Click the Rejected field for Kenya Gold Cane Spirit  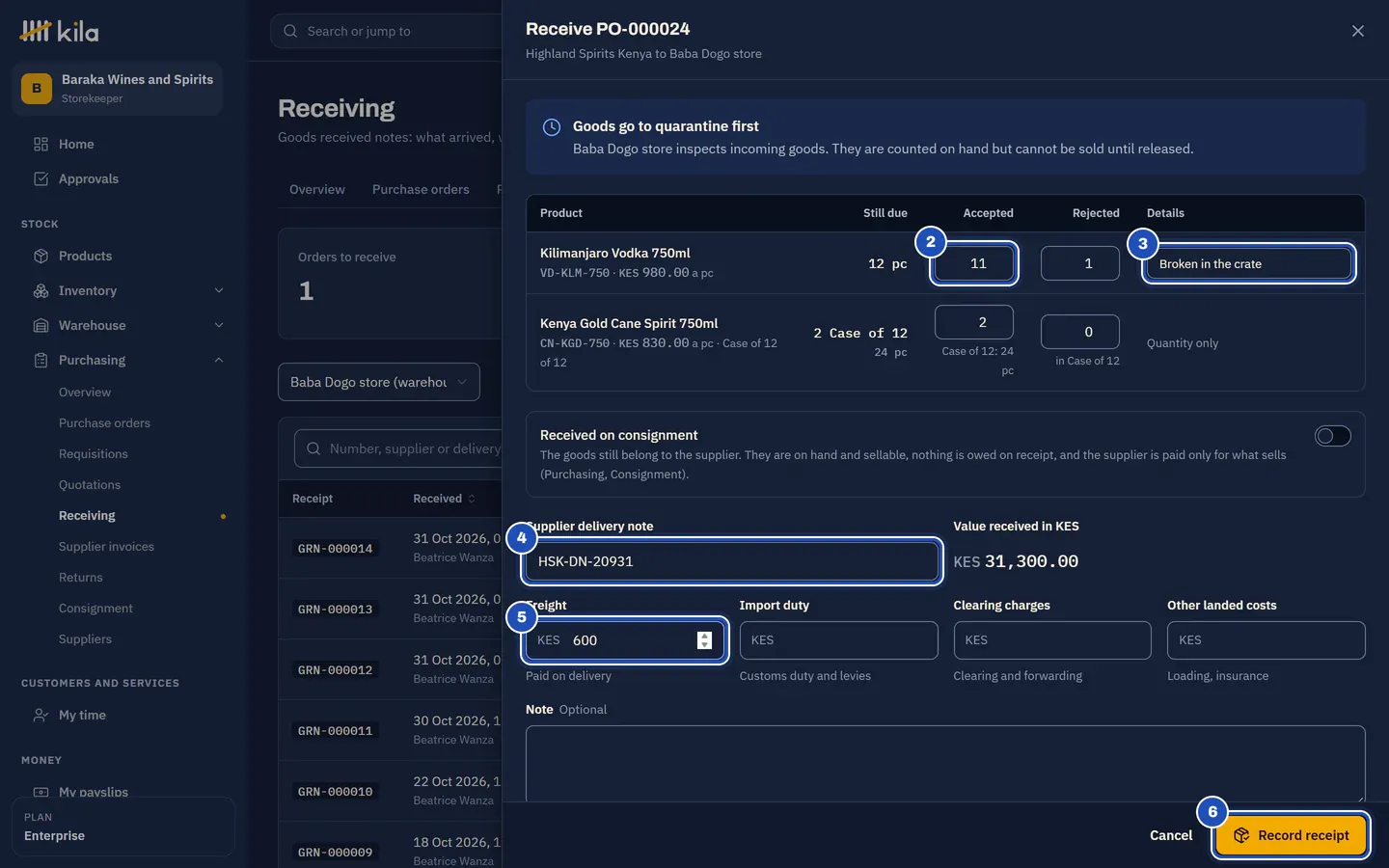click(x=1080, y=332)
